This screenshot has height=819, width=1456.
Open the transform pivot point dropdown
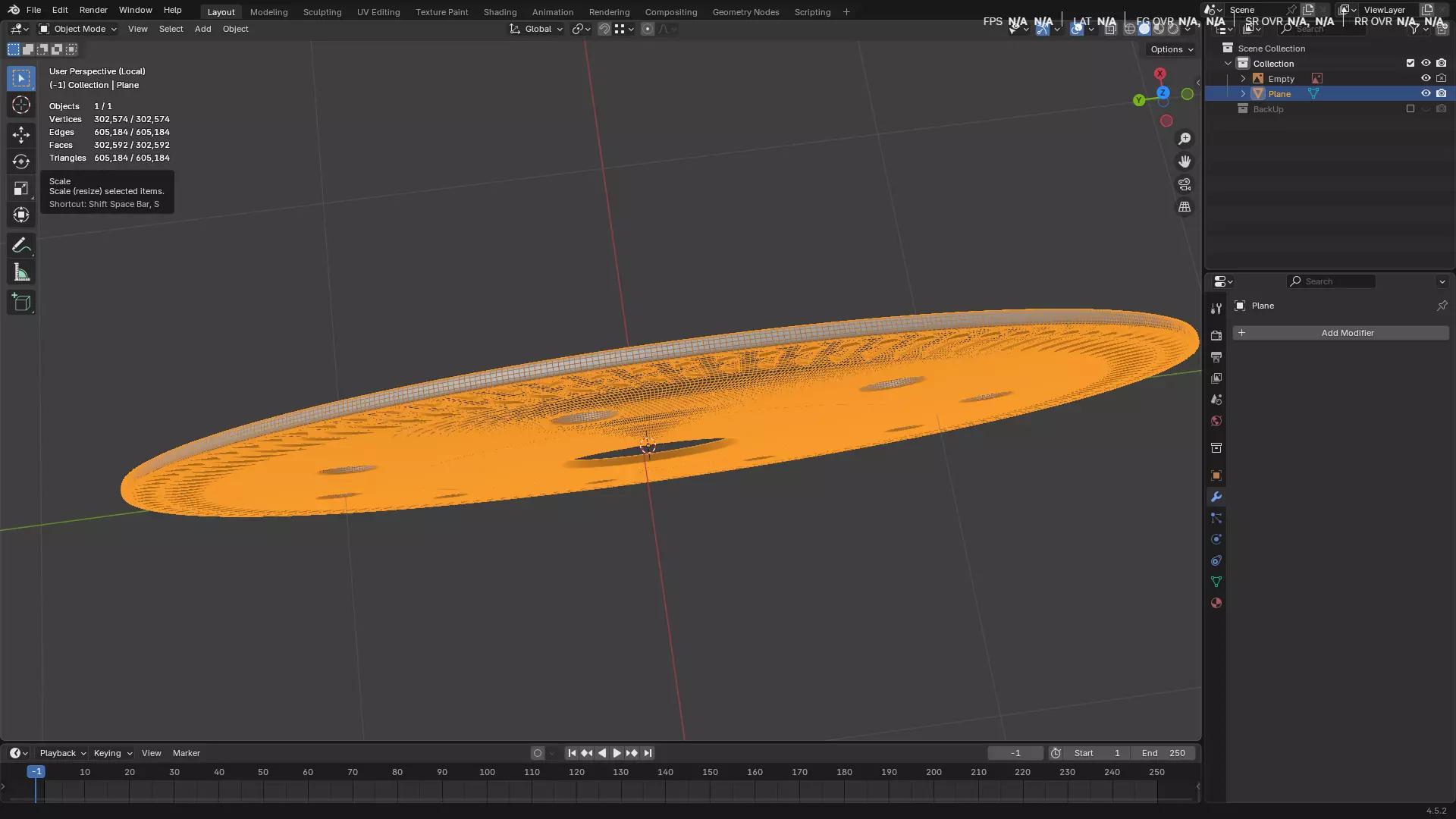pyautogui.click(x=581, y=29)
